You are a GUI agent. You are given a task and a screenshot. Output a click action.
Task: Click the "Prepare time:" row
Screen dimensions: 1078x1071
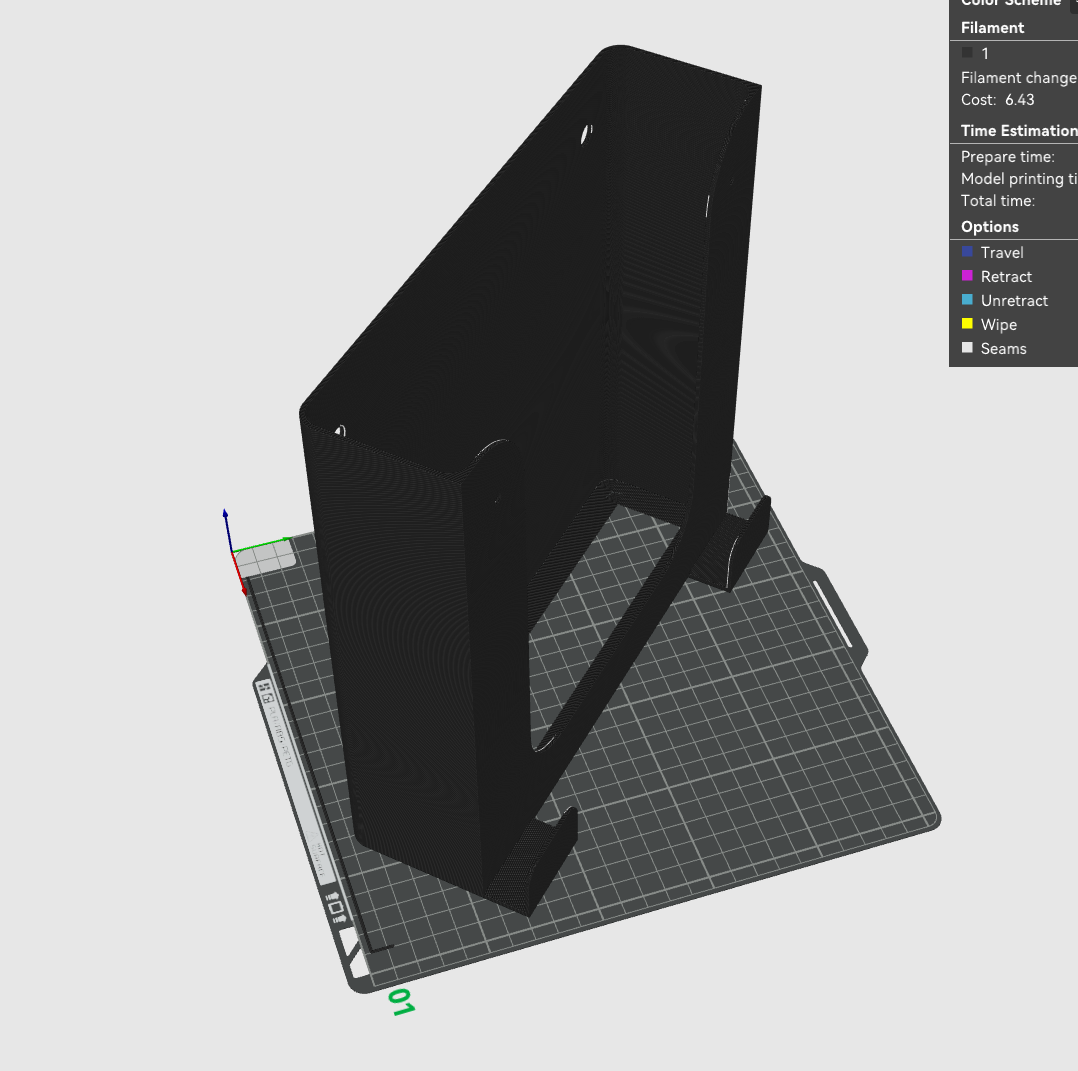coord(1007,157)
